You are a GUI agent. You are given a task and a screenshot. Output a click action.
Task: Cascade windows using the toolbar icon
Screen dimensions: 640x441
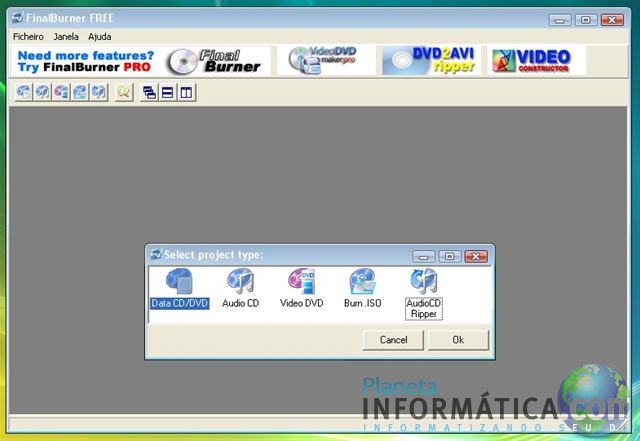coord(149,92)
